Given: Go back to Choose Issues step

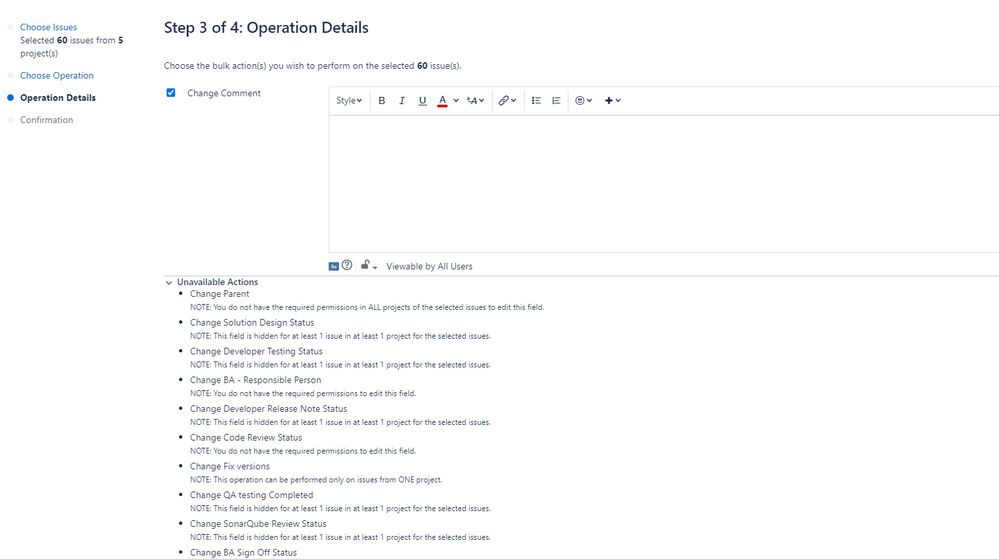Looking at the screenshot, I should [48, 27].
